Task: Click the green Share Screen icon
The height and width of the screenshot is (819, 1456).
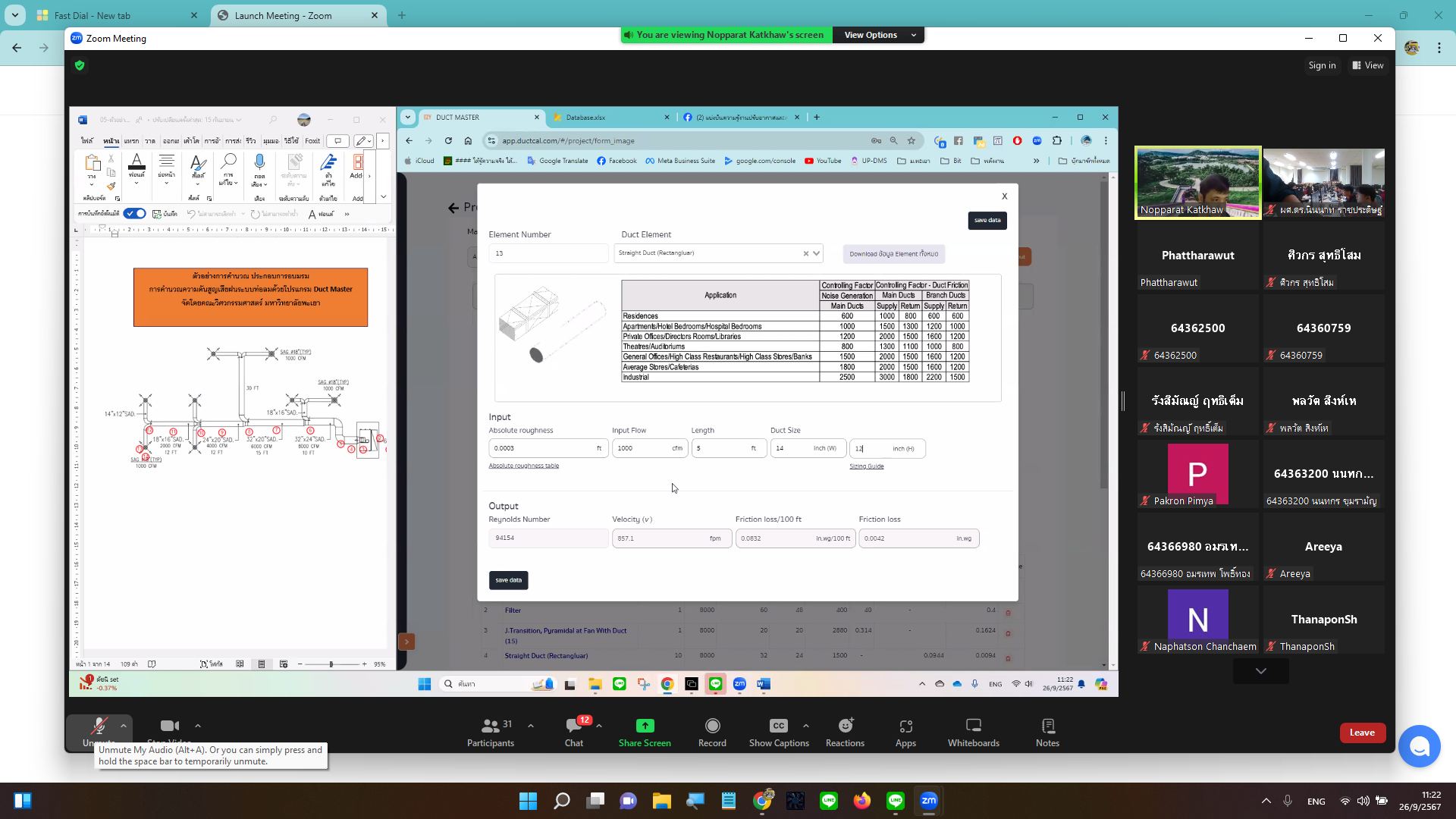Action: [x=645, y=726]
